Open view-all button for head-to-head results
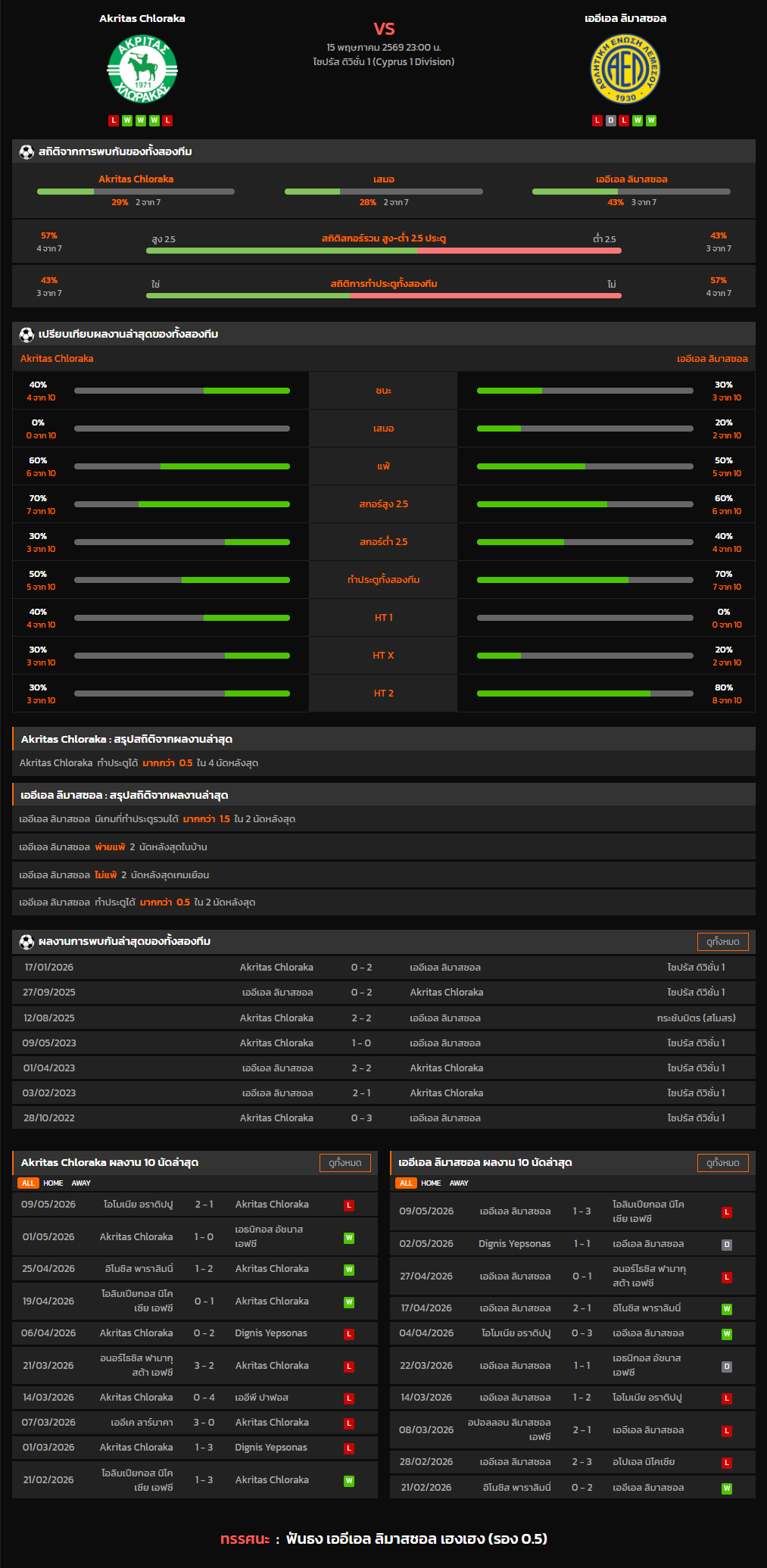 coord(723,942)
